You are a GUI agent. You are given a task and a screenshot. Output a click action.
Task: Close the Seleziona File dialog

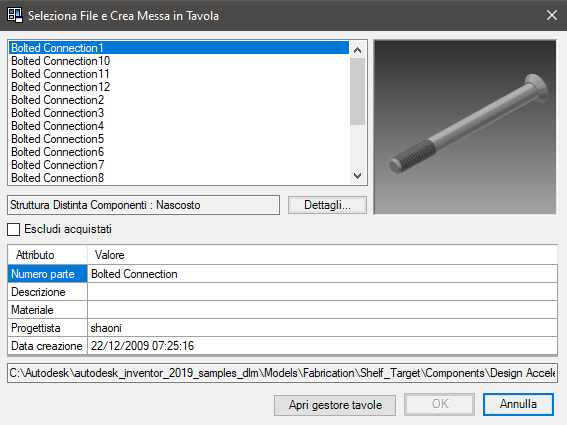point(552,15)
